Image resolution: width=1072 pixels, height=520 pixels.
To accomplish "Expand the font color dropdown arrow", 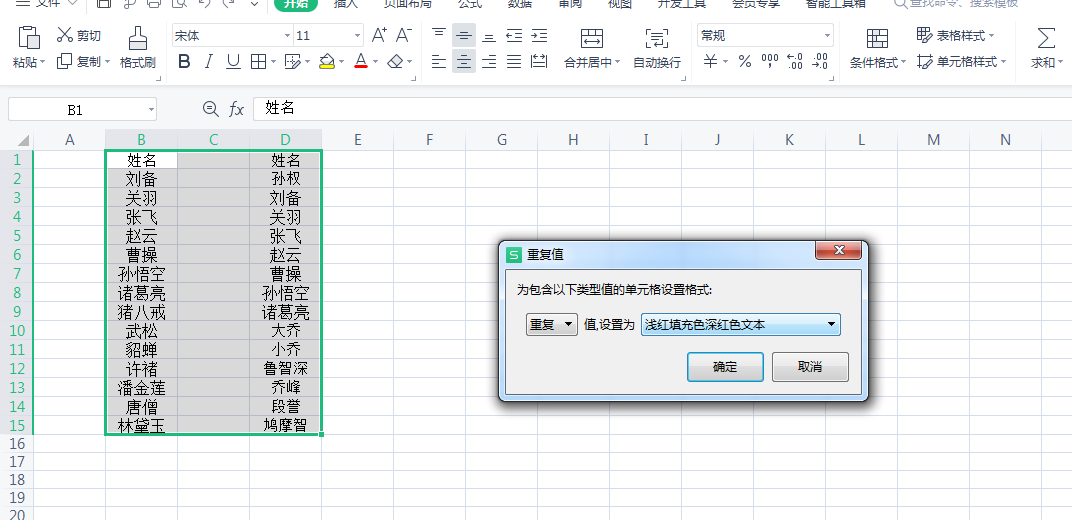I will (x=375, y=63).
